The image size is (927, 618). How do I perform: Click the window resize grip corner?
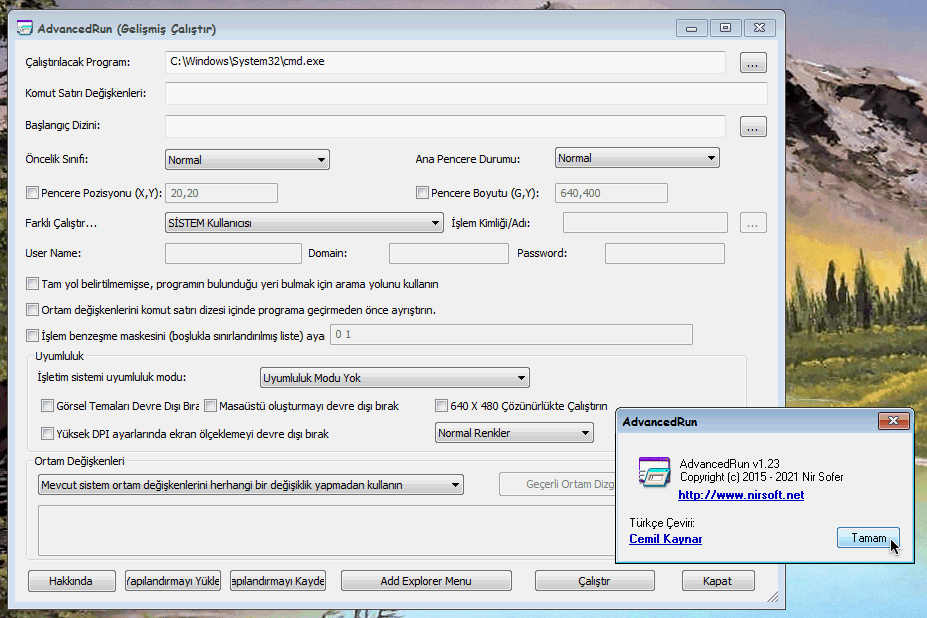pyautogui.click(x=773, y=597)
